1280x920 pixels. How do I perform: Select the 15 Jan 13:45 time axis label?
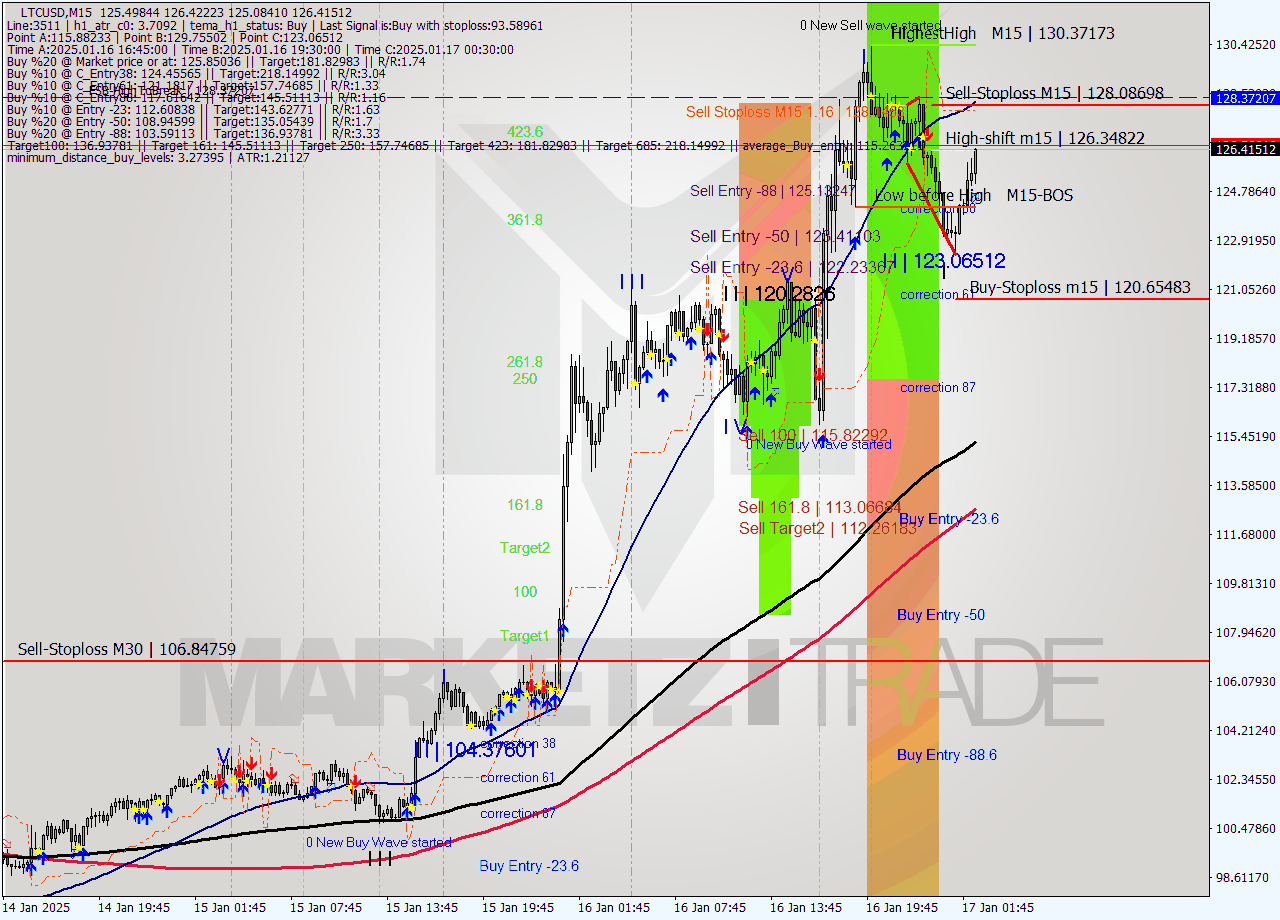pyautogui.click(x=422, y=908)
